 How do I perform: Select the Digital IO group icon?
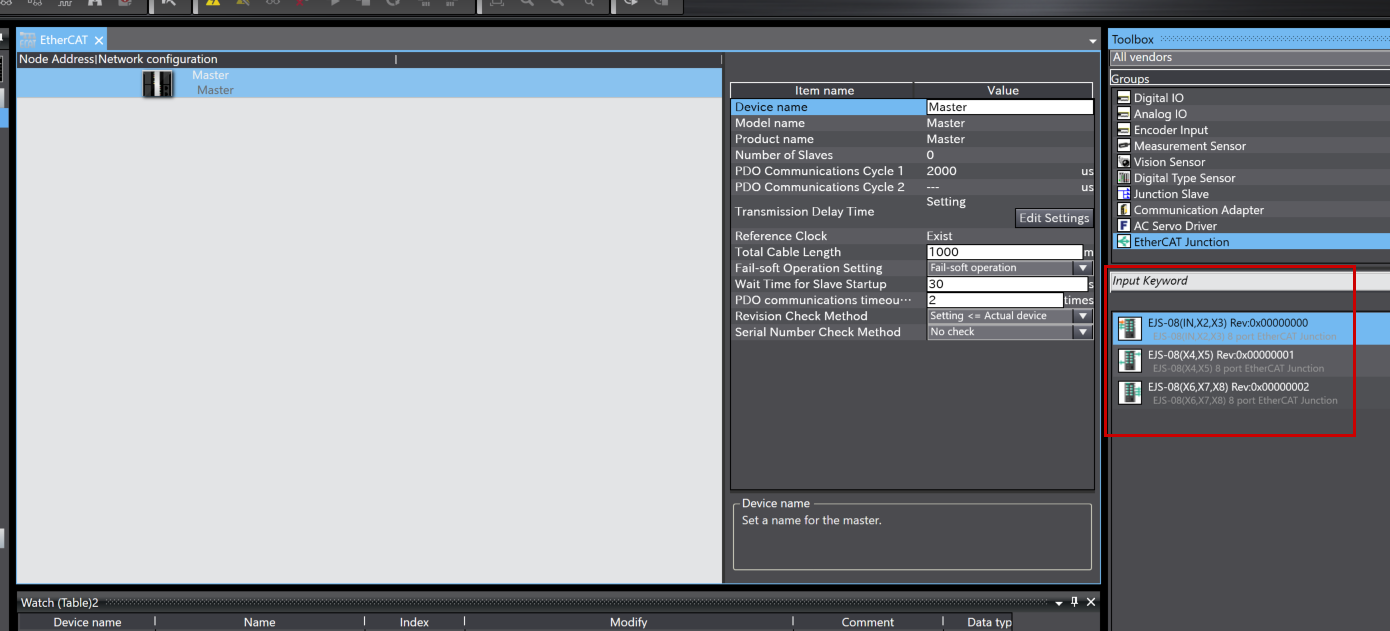pos(1124,98)
